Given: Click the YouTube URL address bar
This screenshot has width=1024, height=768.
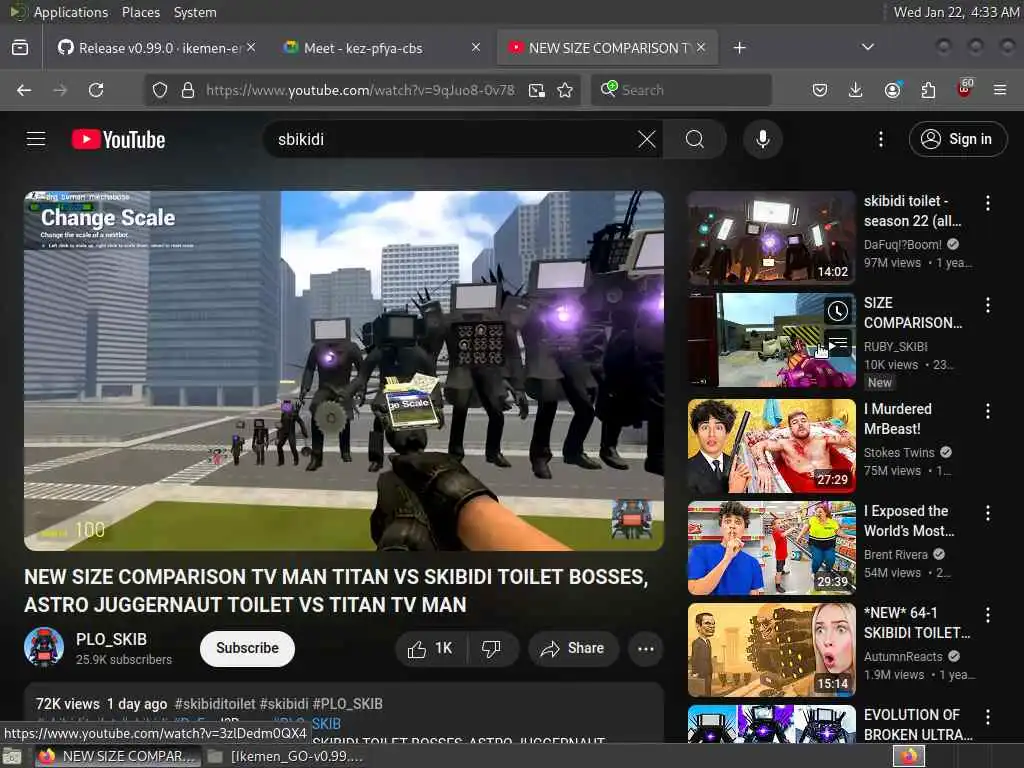Looking at the screenshot, I should pos(360,90).
